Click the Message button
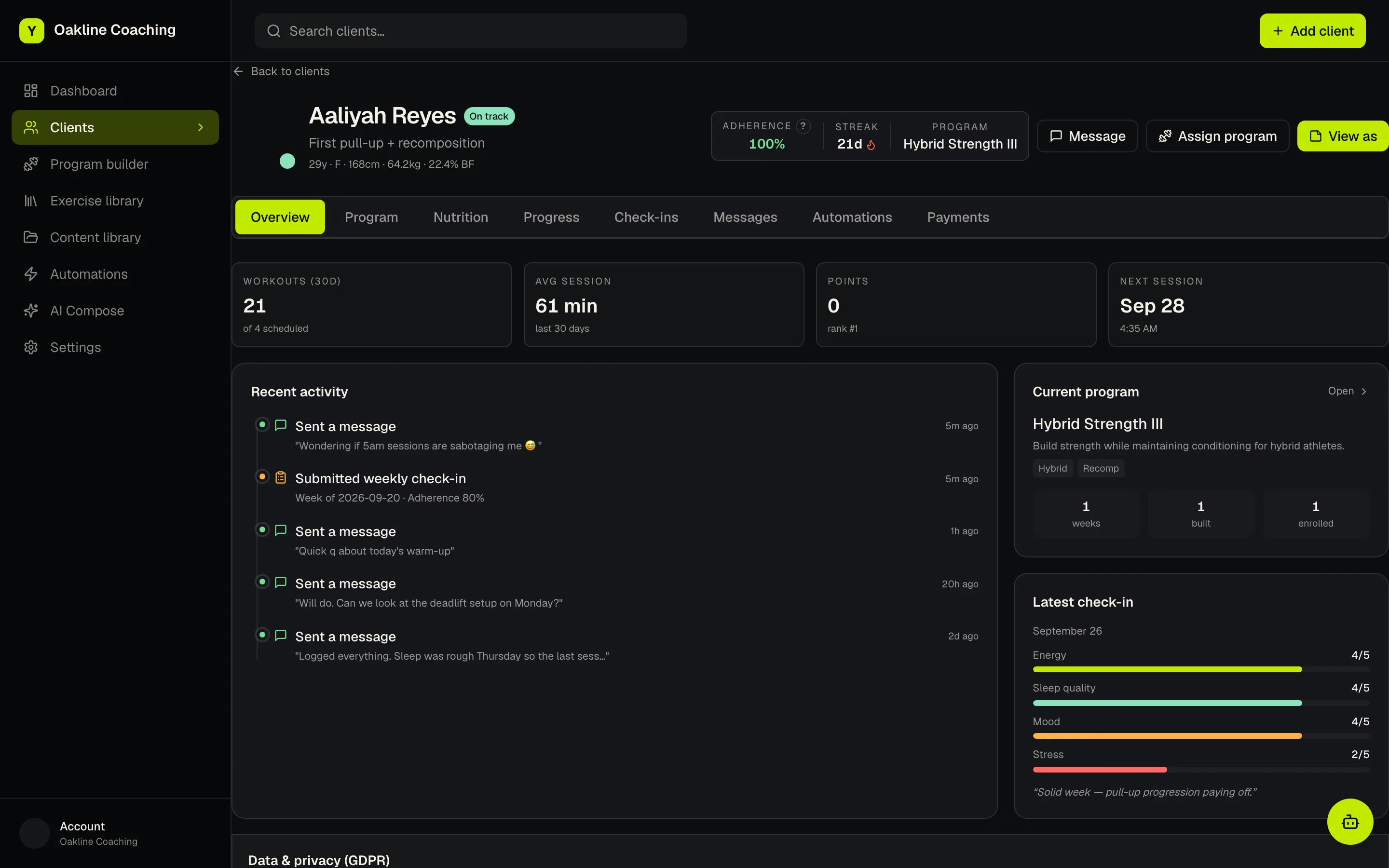1389x868 pixels. [x=1087, y=136]
